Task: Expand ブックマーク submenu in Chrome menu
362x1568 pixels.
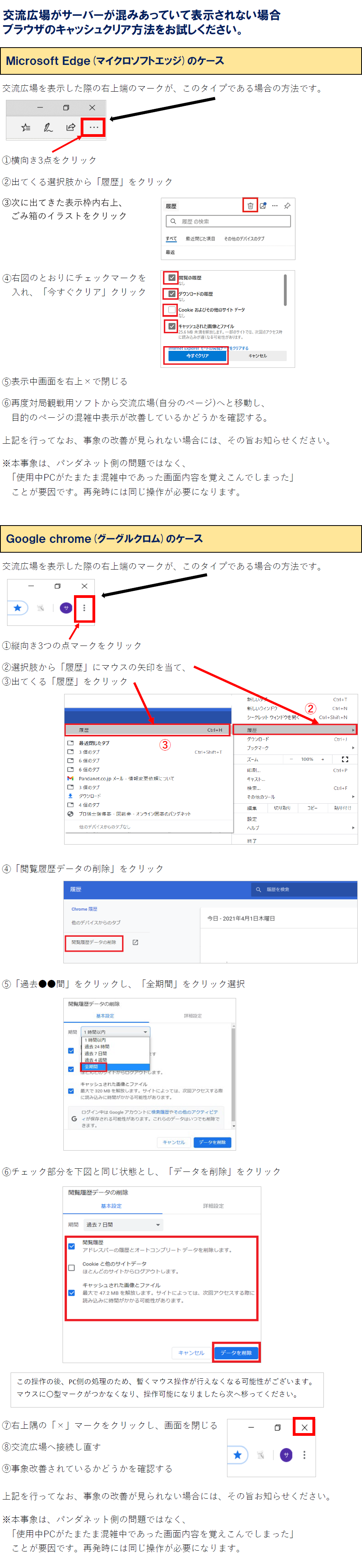Action: tap(295, 747)
